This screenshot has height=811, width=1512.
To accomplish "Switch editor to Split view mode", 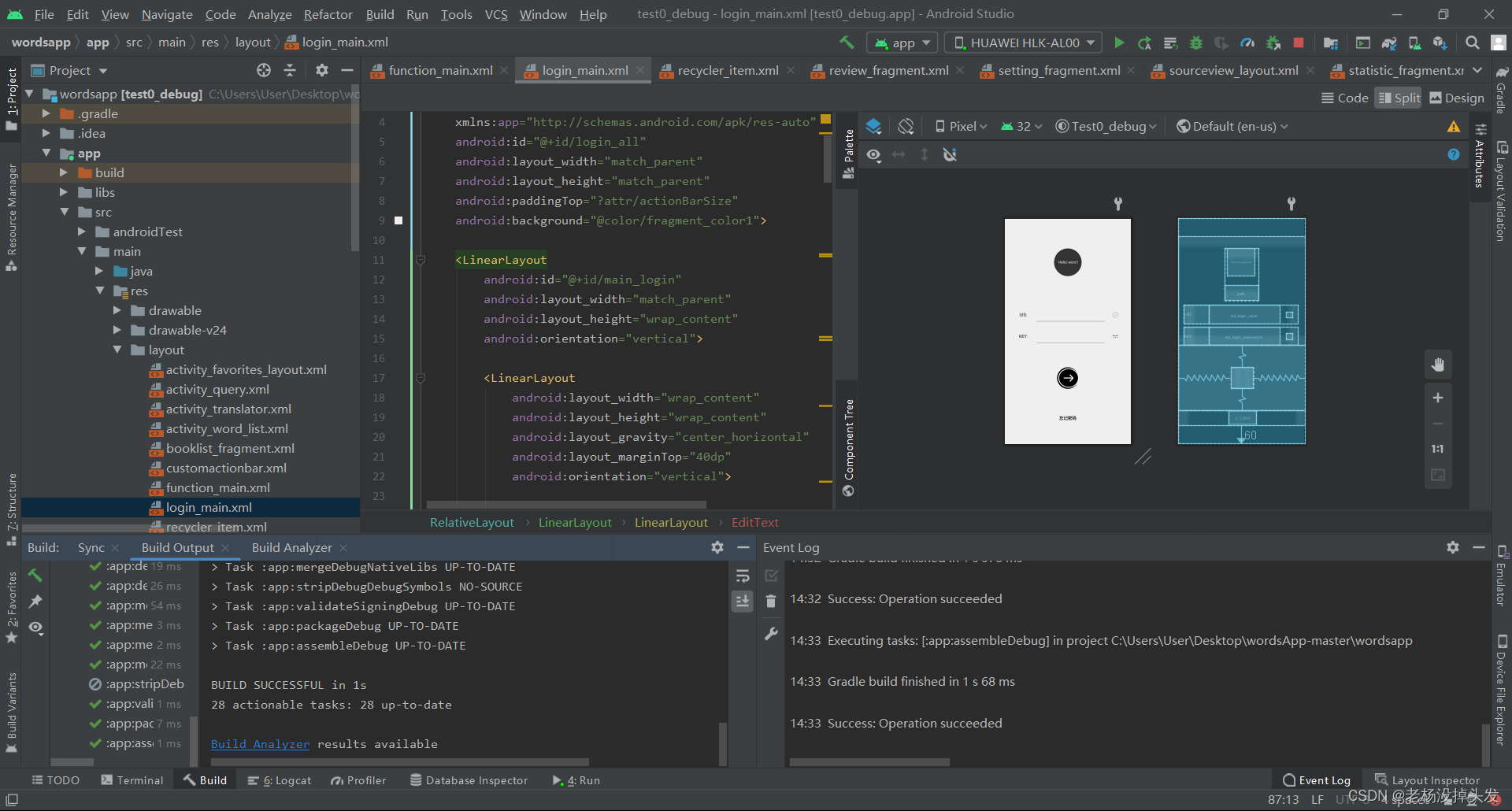I will [1399, 98].
